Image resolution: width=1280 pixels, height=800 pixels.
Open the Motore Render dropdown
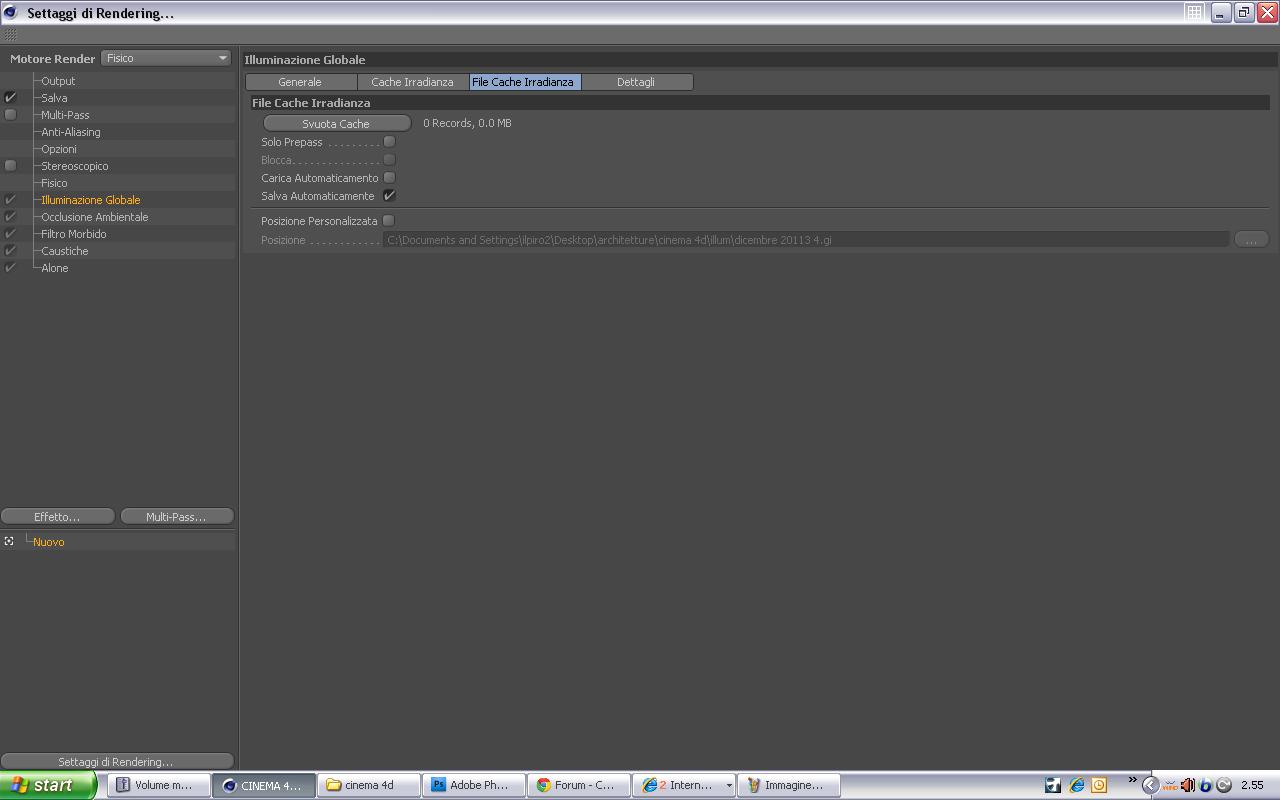tap(166, 58)
